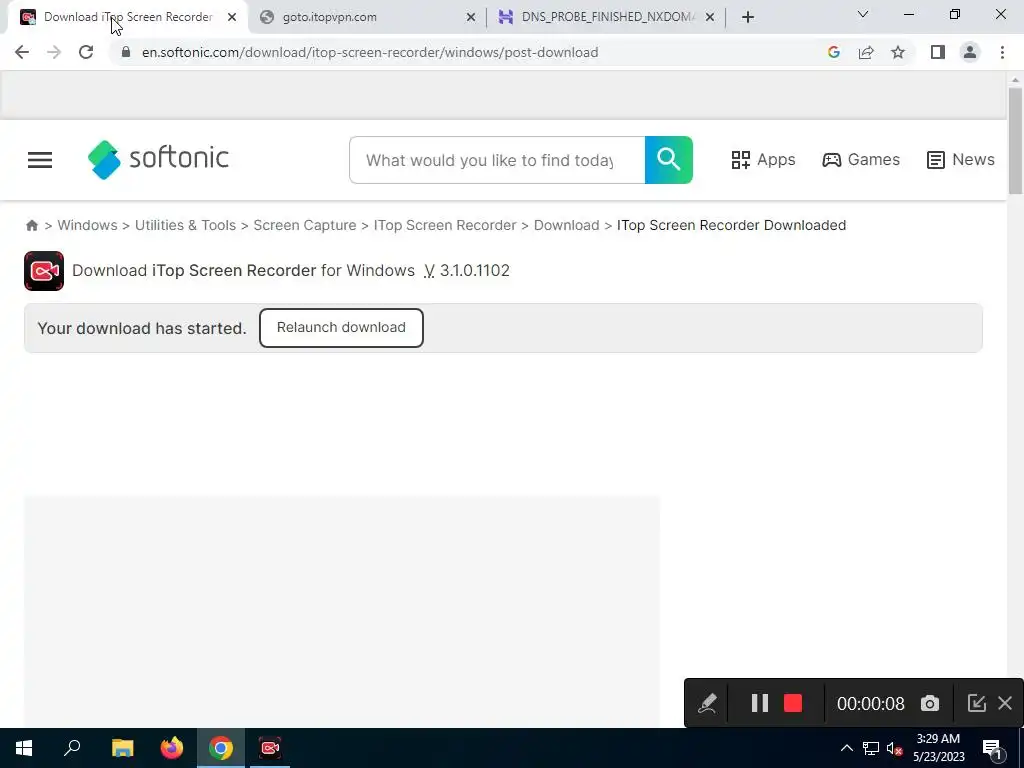
Task: Reload the Softonic page
Action: (86, 52)
